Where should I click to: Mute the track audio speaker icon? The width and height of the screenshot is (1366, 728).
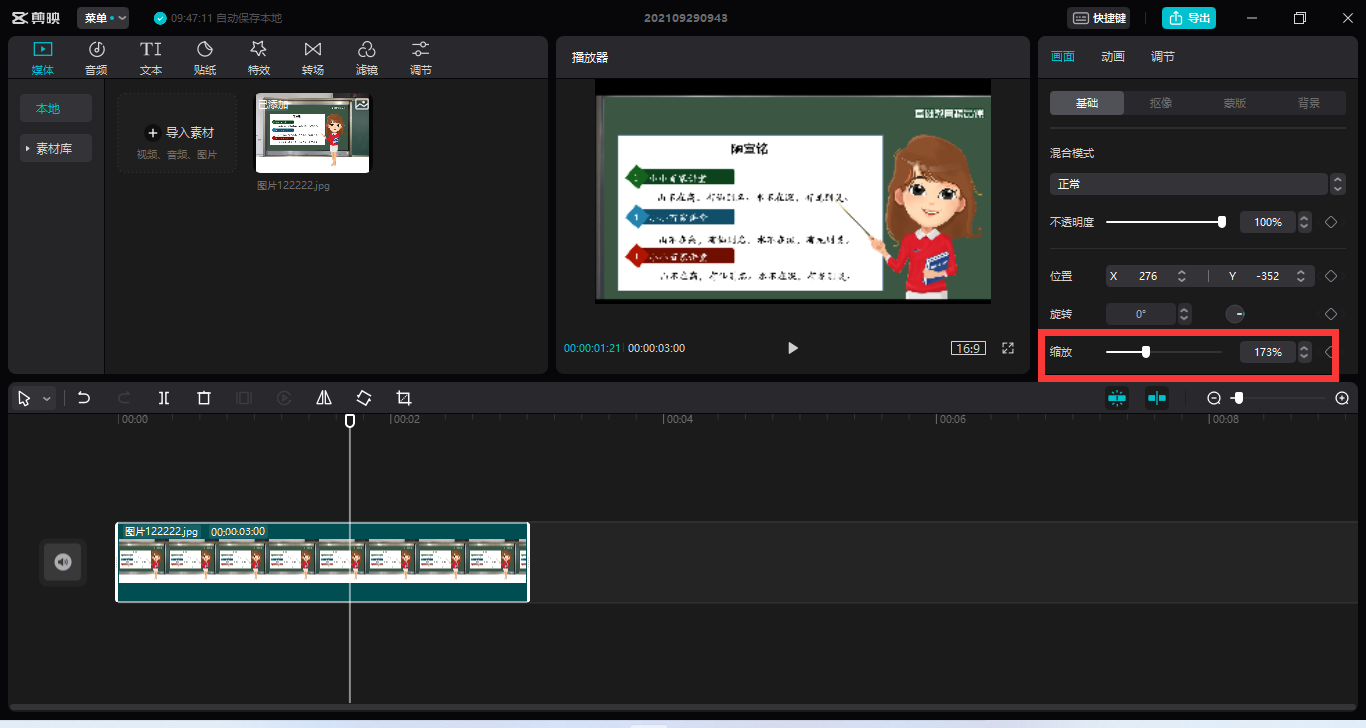[63, 562]
